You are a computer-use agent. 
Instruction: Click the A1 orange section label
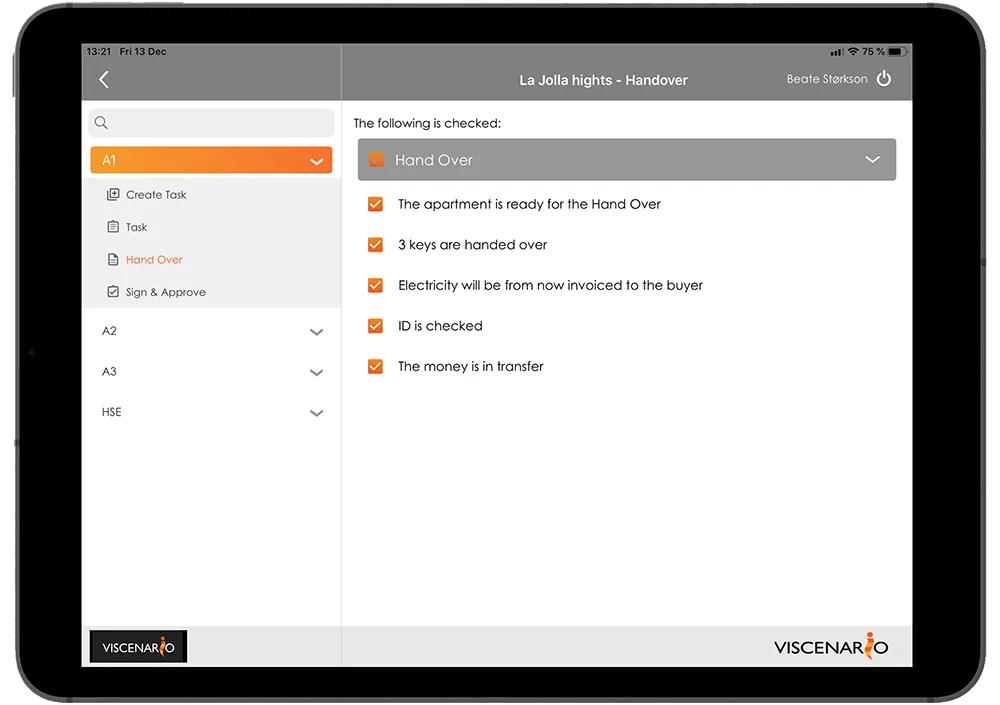(109, 160)
